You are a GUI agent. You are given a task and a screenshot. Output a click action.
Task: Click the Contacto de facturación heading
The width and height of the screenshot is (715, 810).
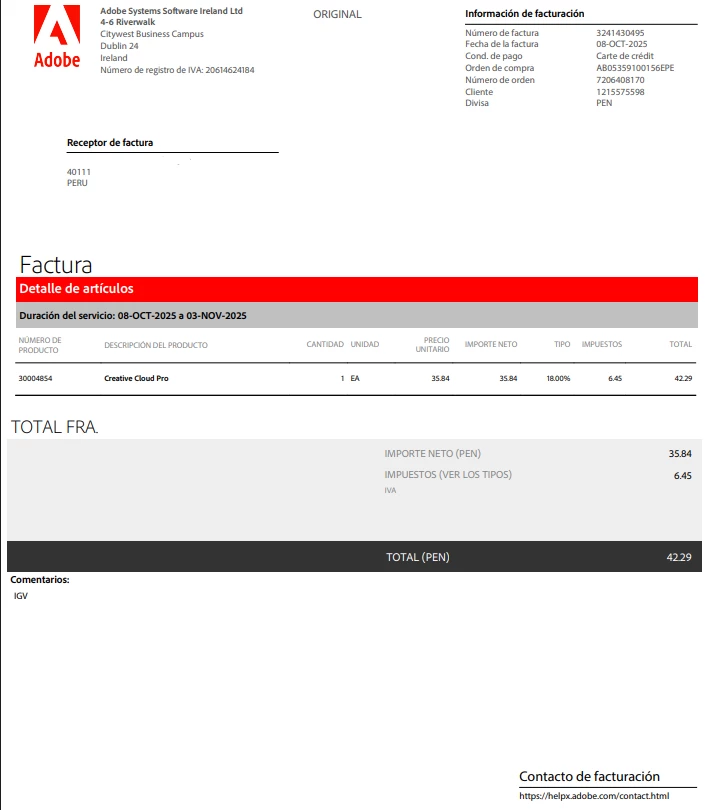click(589, 776)
